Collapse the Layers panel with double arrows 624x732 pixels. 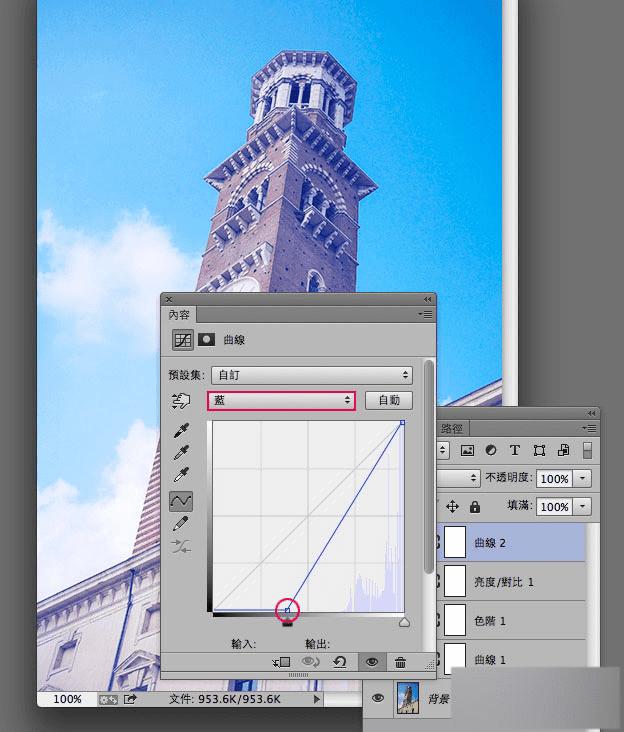pyautogui.click(x=591, y=413)
